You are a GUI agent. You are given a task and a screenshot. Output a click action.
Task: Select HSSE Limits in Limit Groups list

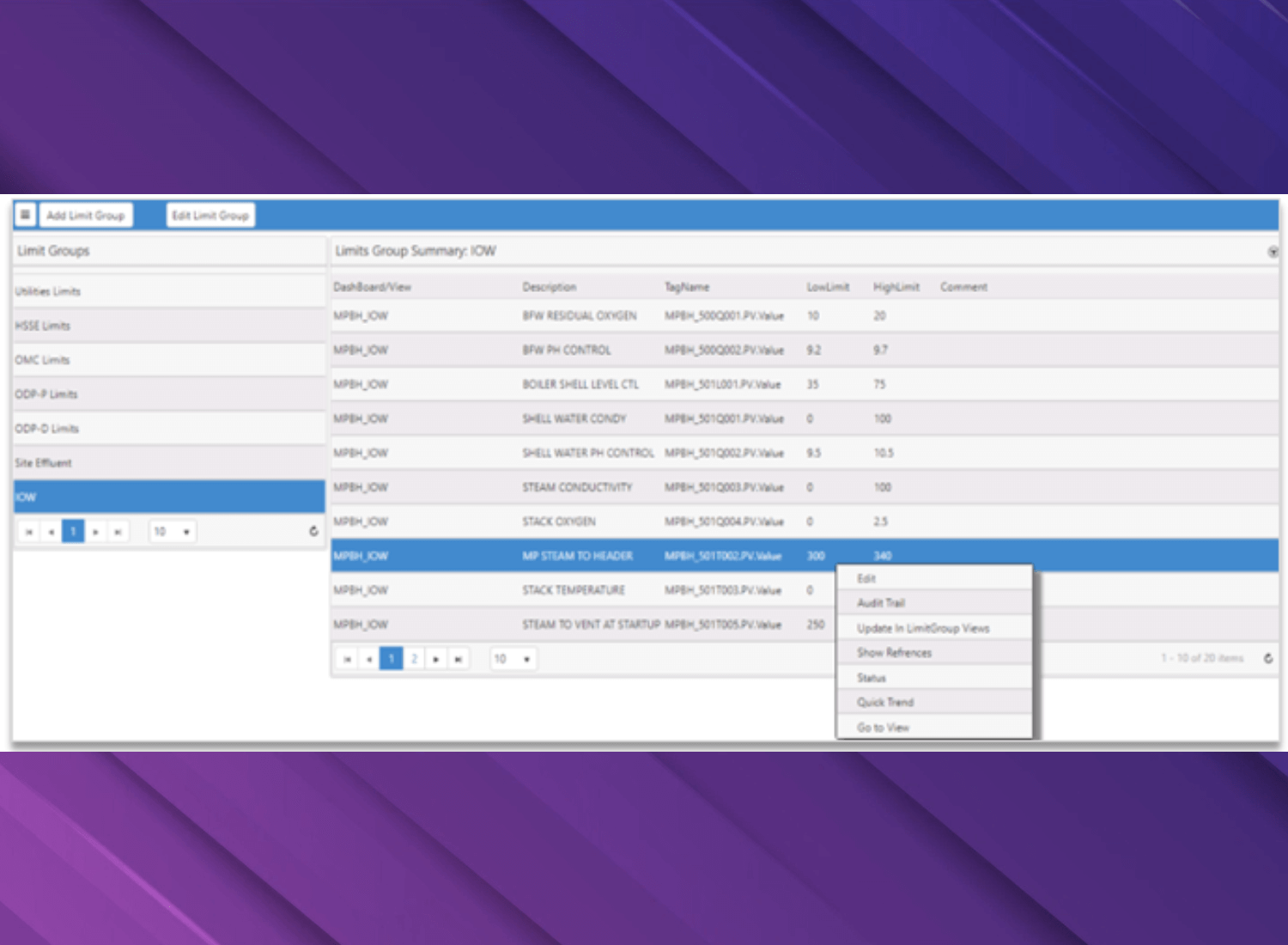[43, 326]
